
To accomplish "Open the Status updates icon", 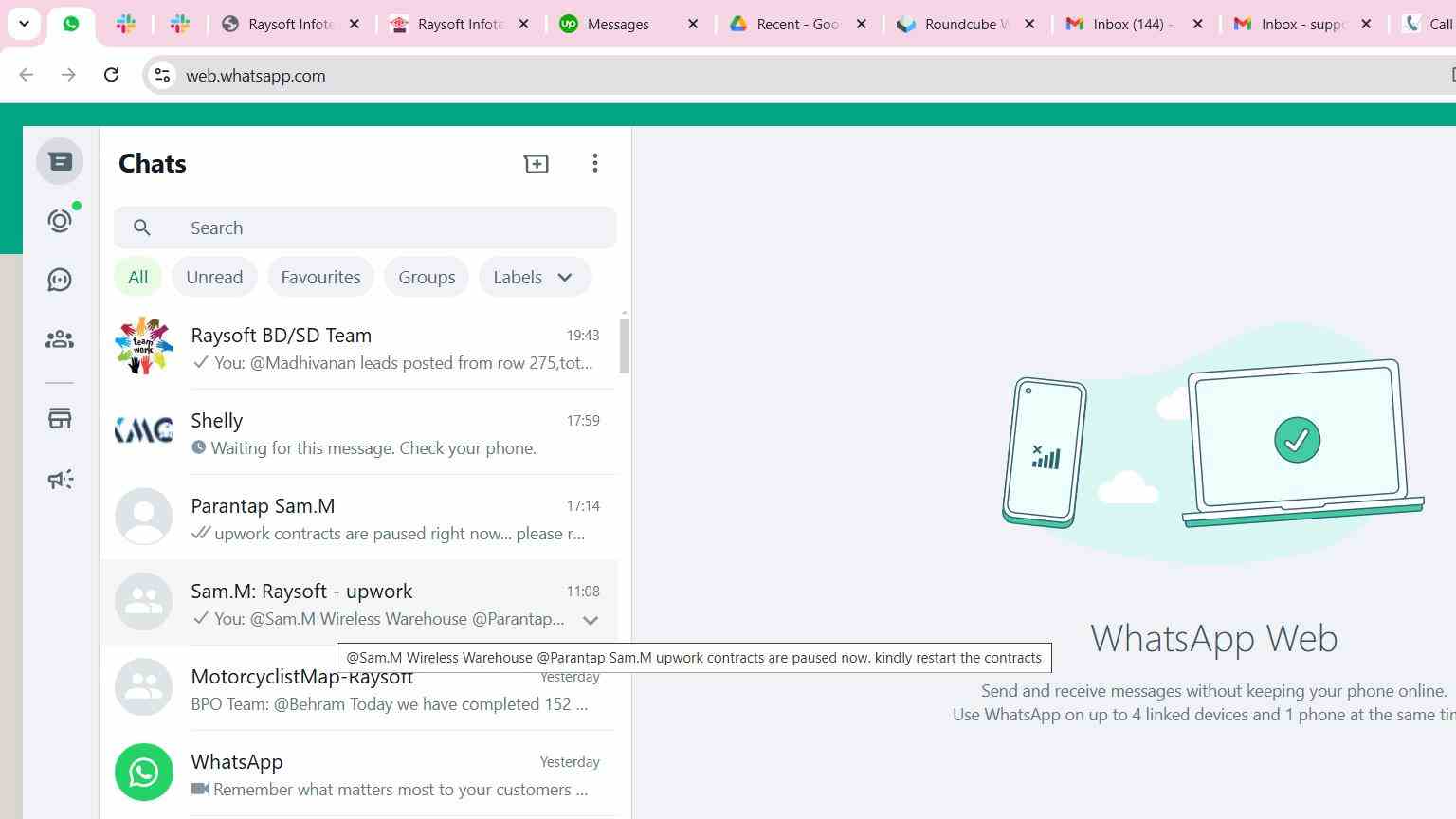I will 60,221.
